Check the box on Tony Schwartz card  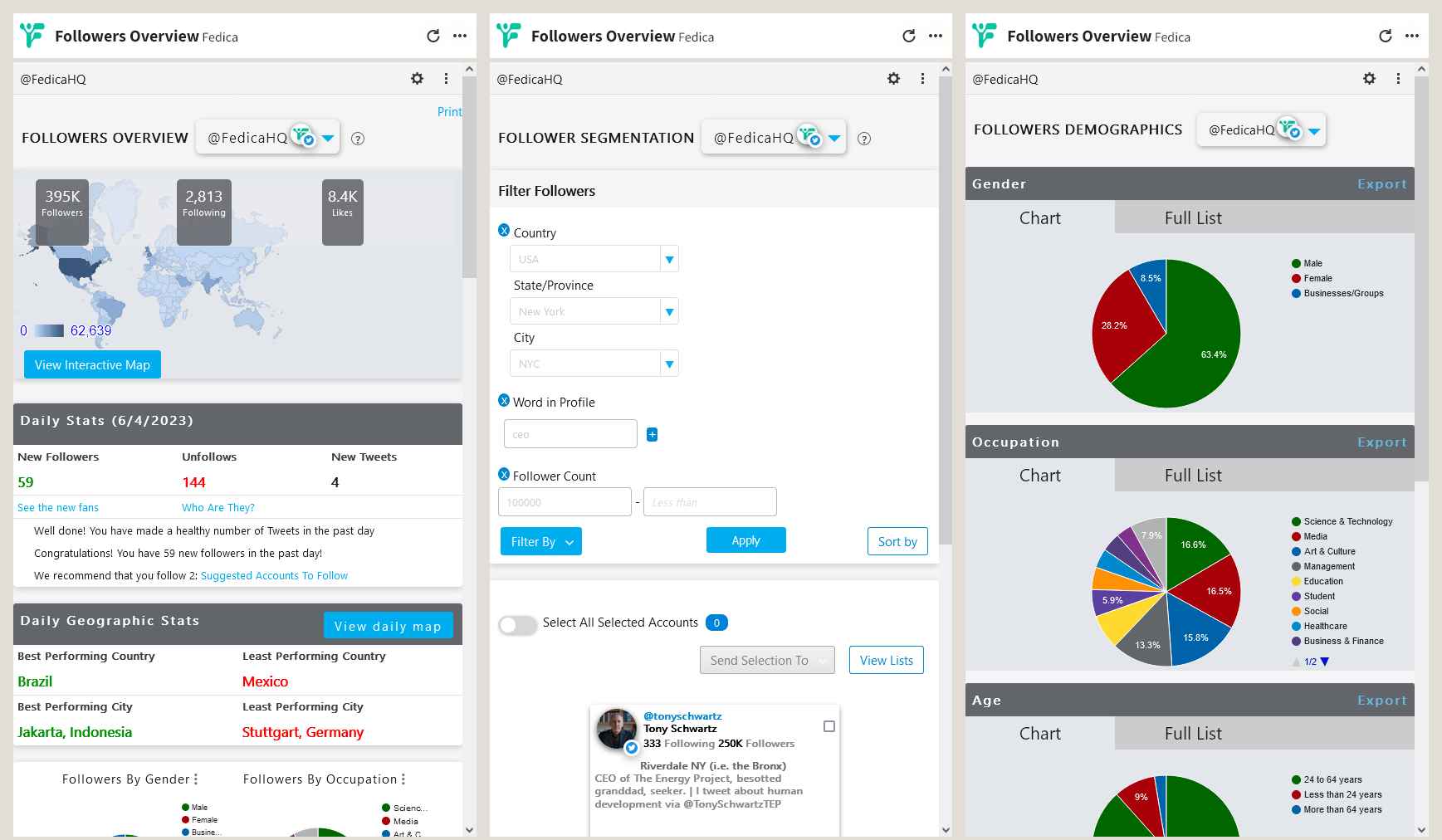click(829, 726)
